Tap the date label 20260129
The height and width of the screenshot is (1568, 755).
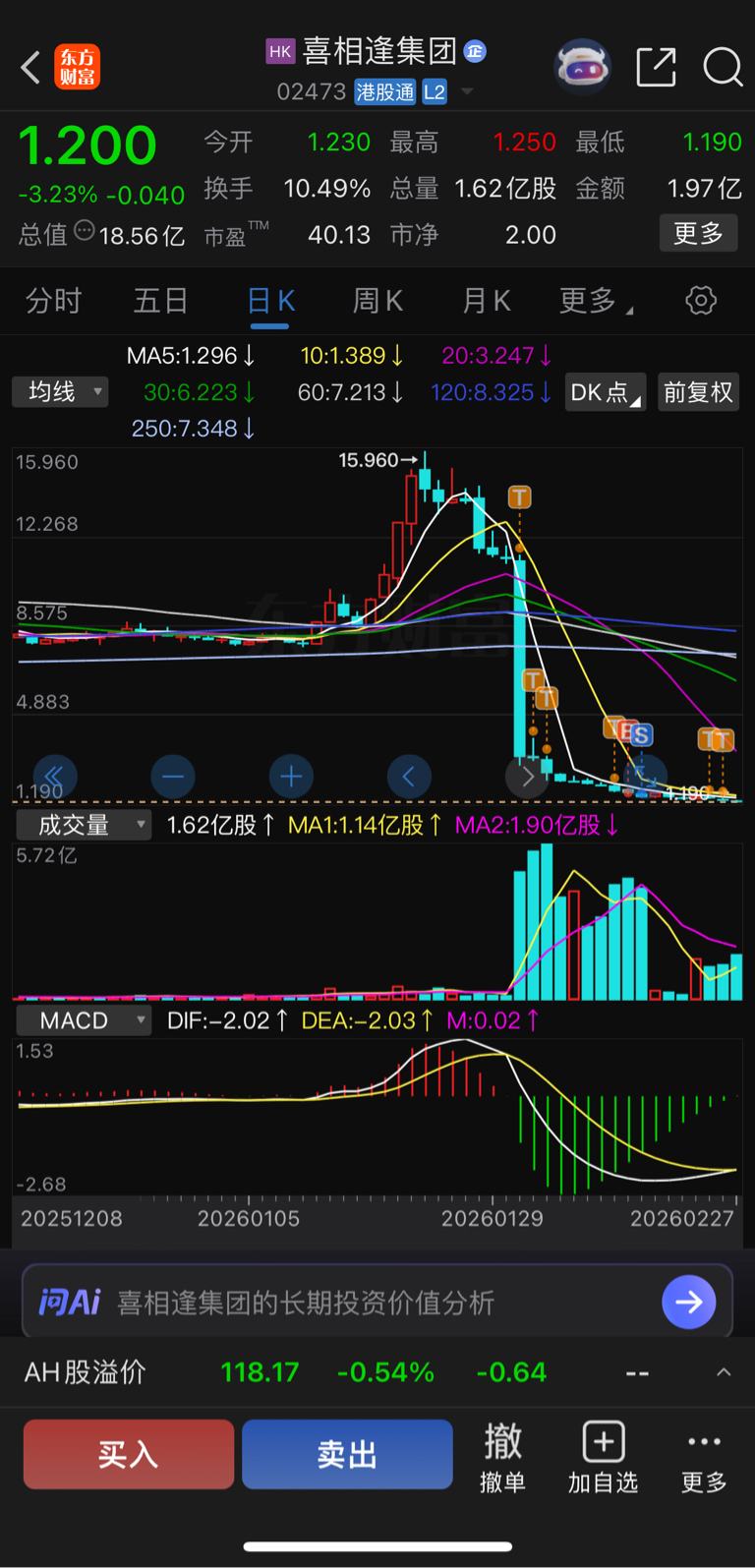coord(493,1219)
